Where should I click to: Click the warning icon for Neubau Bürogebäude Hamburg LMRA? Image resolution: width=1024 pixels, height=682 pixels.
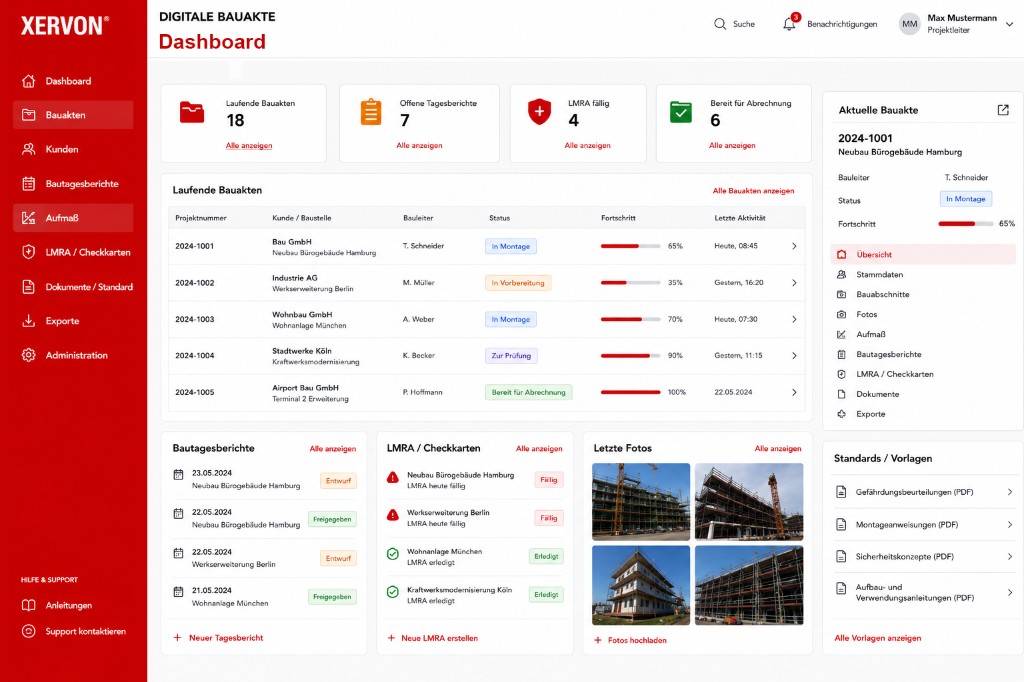click(x=392, y=478)
